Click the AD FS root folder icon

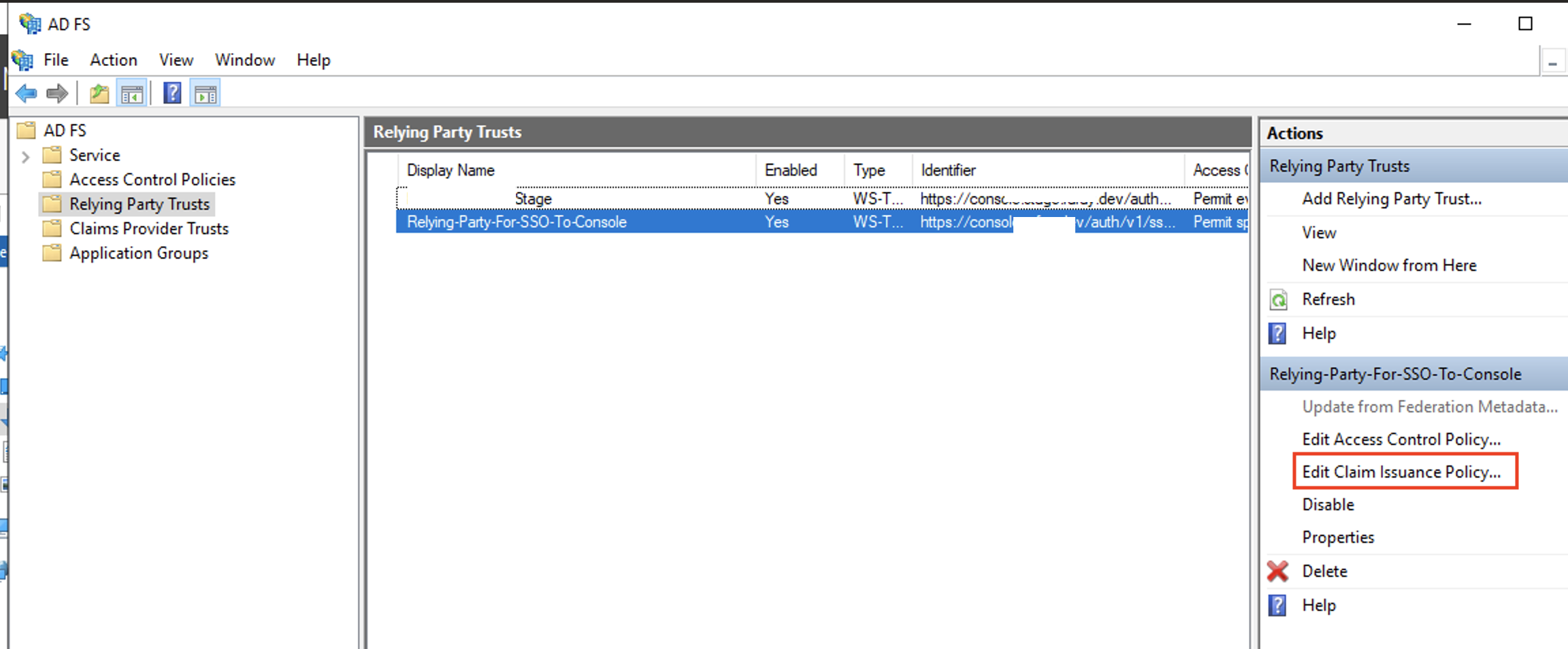click(26, 130)
